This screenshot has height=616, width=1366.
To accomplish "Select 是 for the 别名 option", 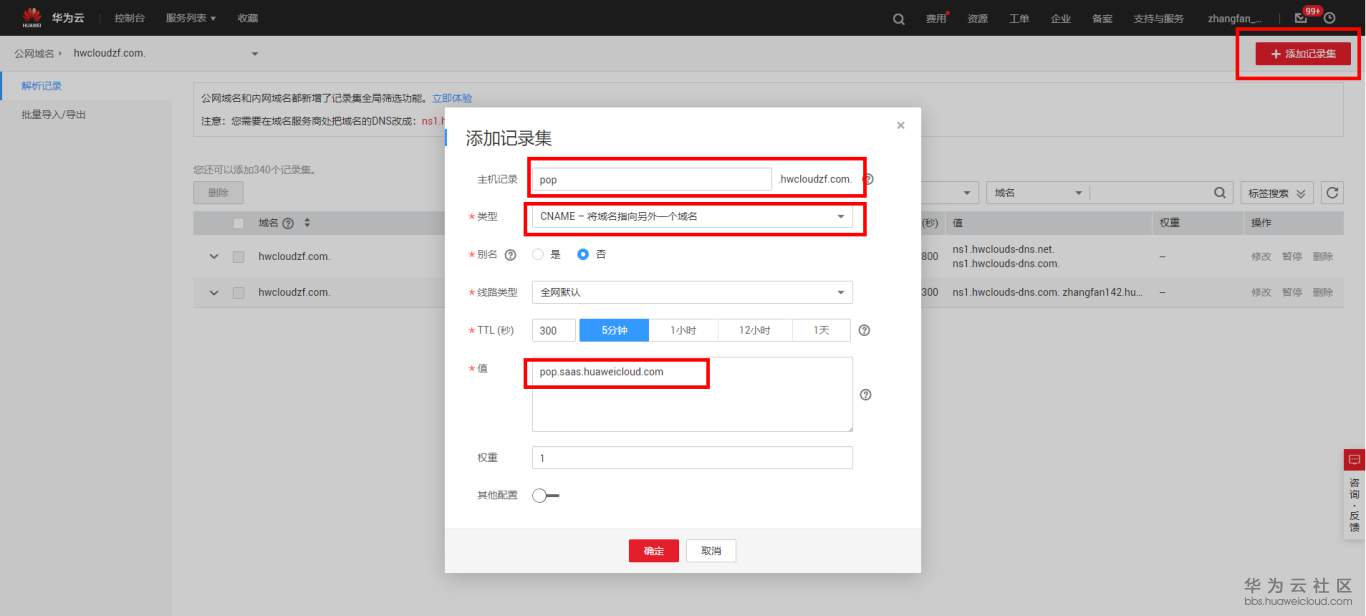I will (538, 255).
